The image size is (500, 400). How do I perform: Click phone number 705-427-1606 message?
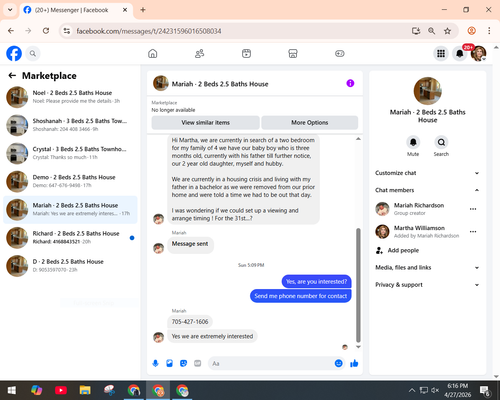pyautogui.click(x=190, y=322)
